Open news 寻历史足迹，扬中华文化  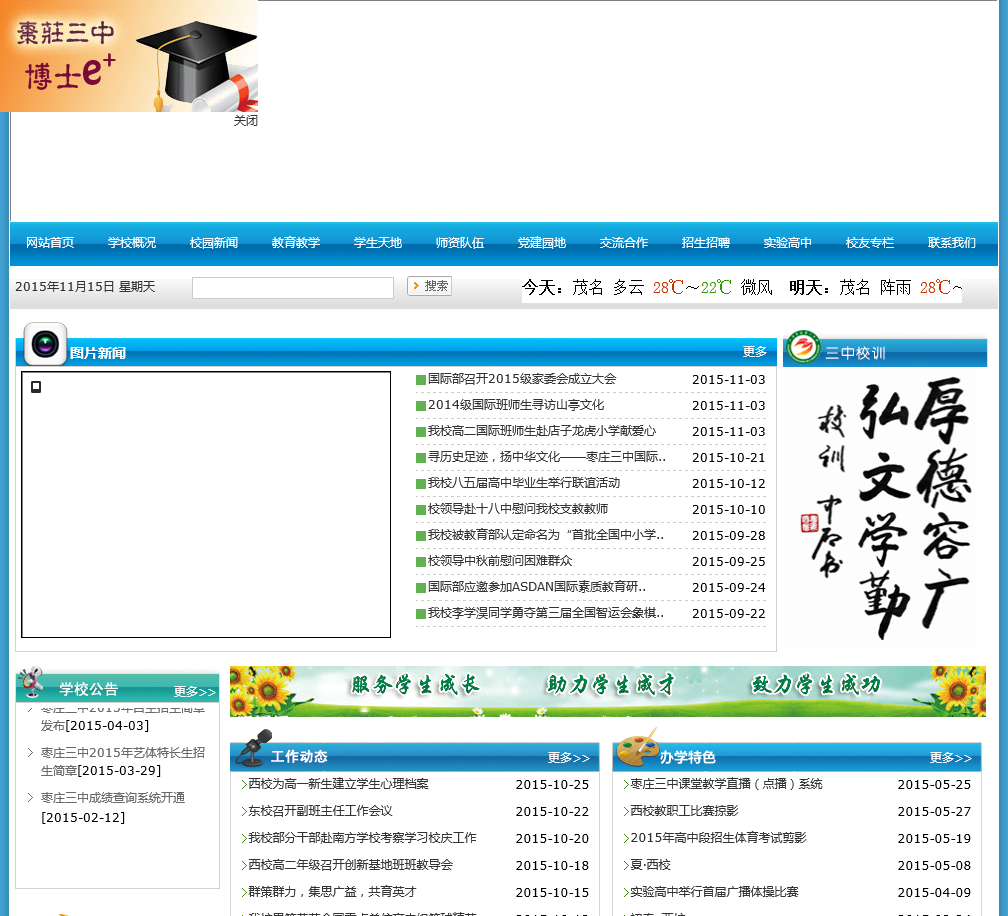click(x=547, y=457)
